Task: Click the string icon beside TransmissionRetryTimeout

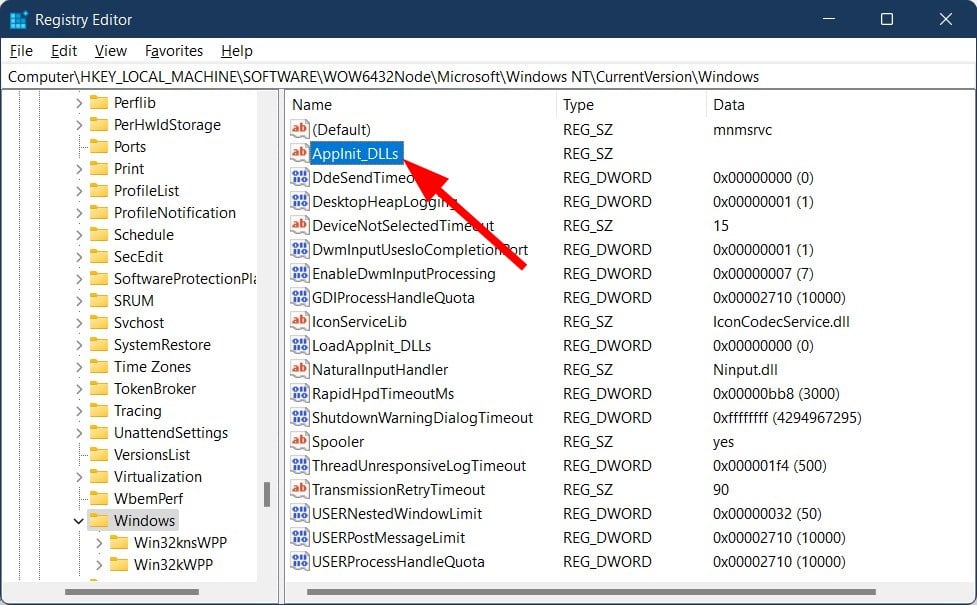Action: tap(300, 488)
